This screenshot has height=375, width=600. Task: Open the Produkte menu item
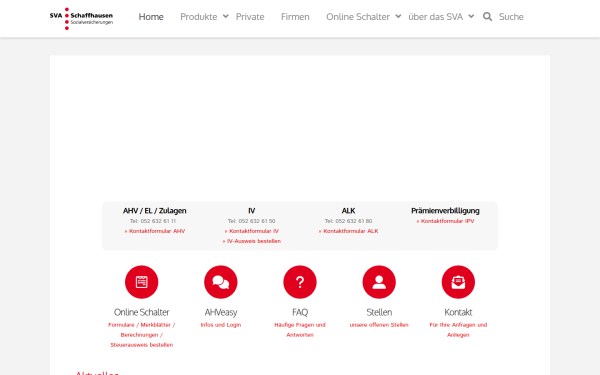(199, 17)
